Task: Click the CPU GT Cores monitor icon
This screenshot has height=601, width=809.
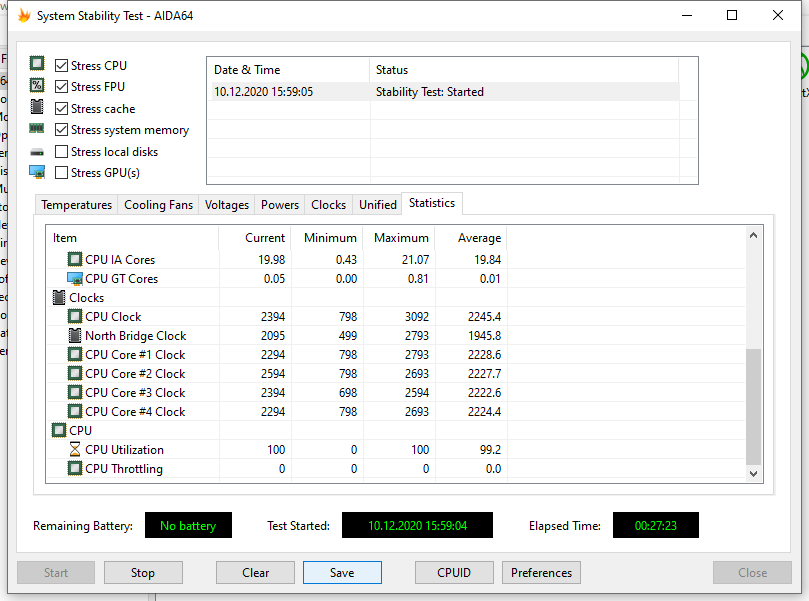Action: 75,279
